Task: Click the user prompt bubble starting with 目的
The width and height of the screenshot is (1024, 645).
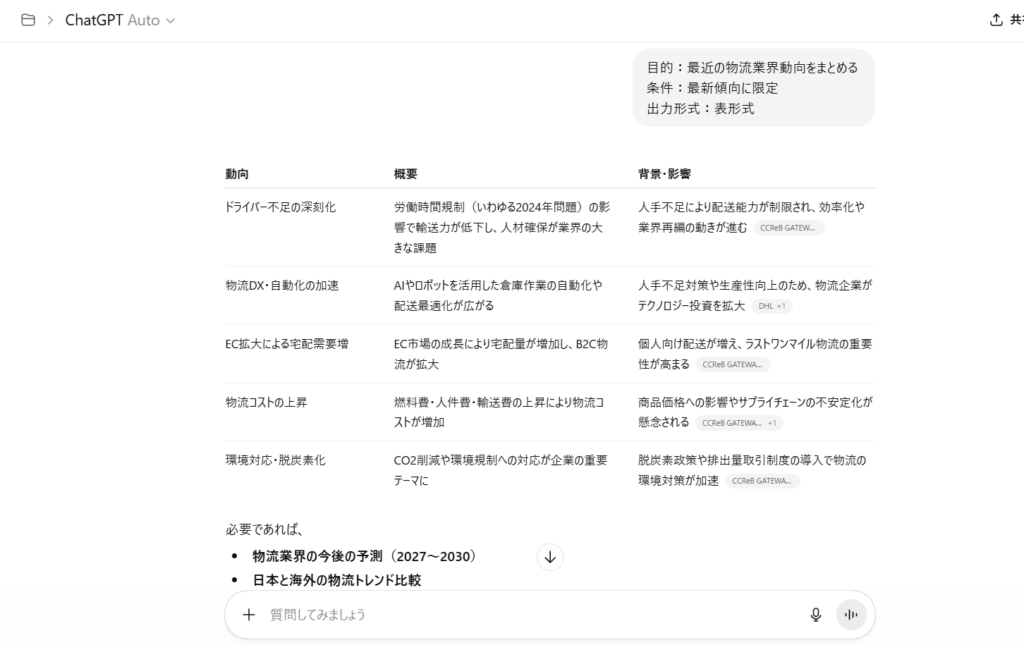Action: [752, 88]
